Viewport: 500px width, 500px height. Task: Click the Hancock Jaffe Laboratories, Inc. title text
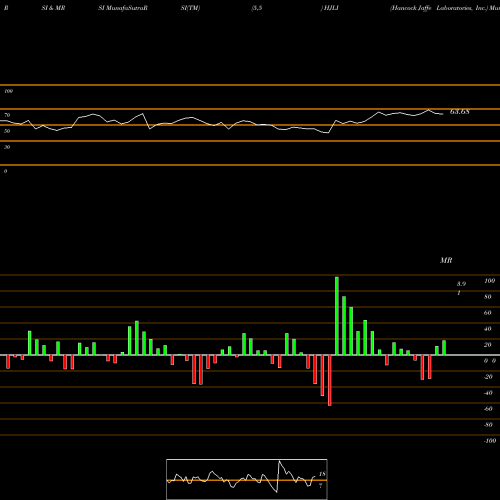(439, 8)
